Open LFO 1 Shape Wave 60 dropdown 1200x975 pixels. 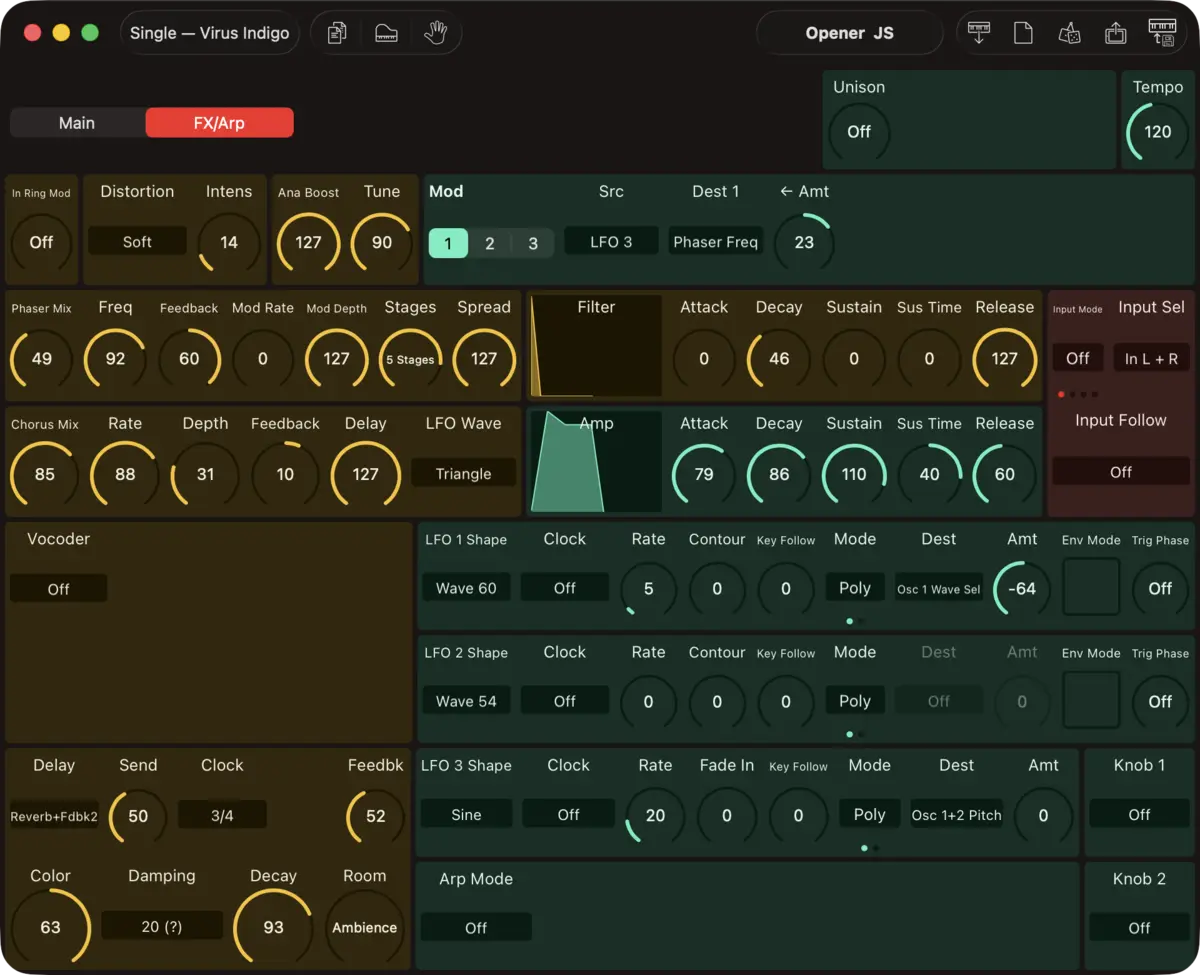pyautogui.click(x=466, y=588)
